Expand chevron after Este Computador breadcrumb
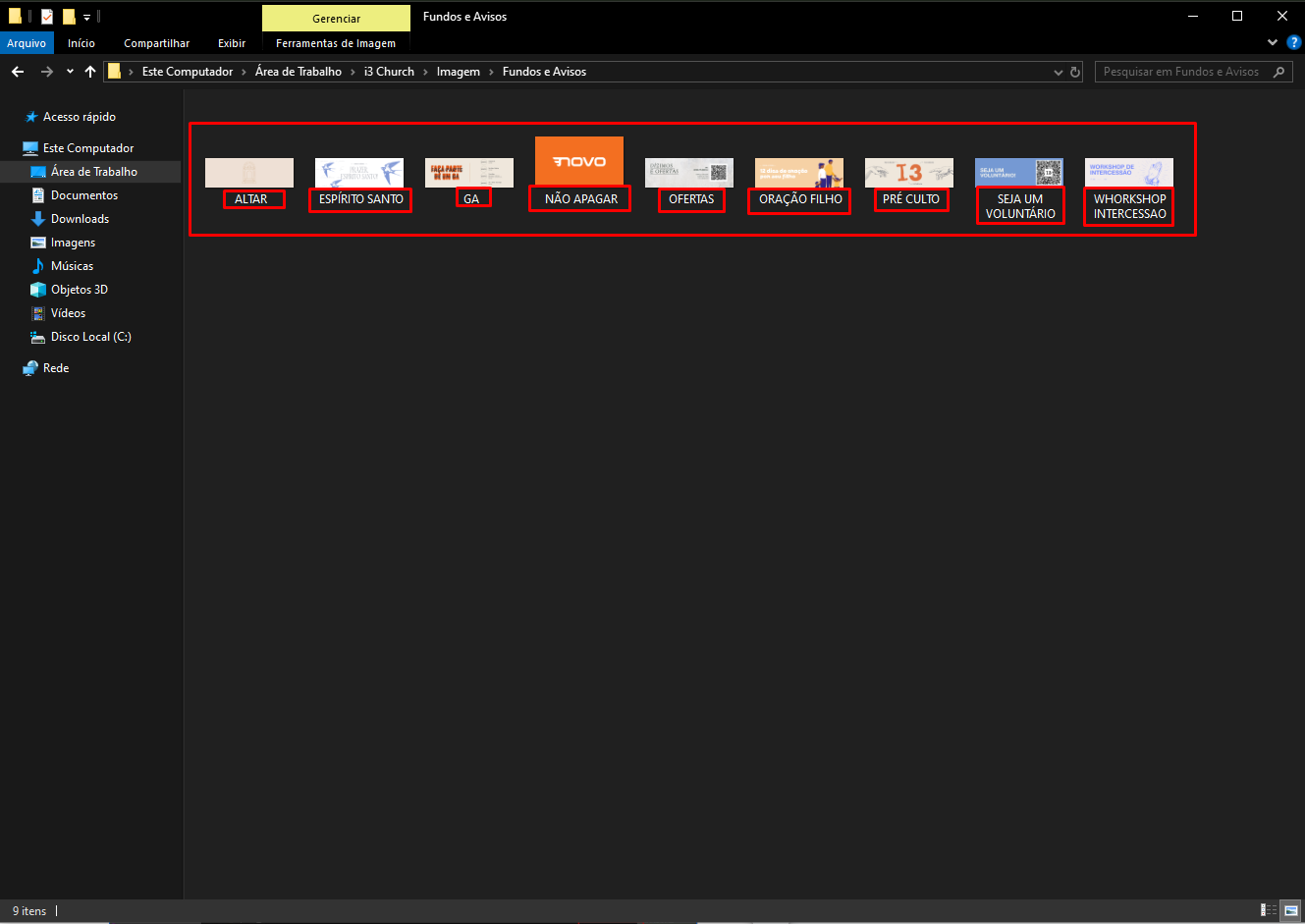 [x=245, y=72]
